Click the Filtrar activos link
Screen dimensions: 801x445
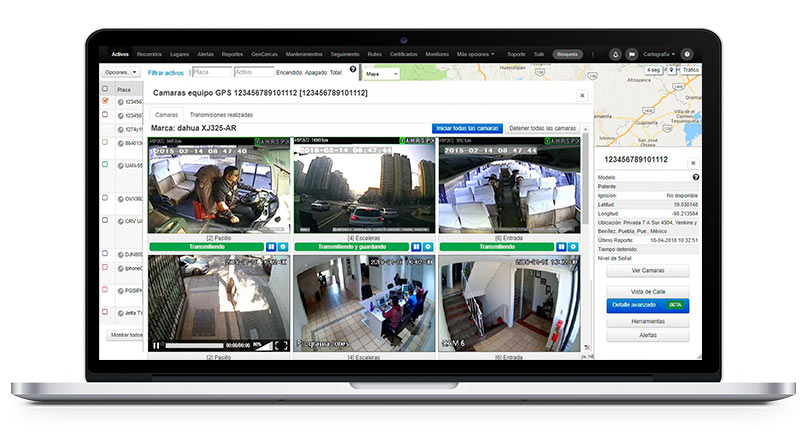click(x=166, y=73)
